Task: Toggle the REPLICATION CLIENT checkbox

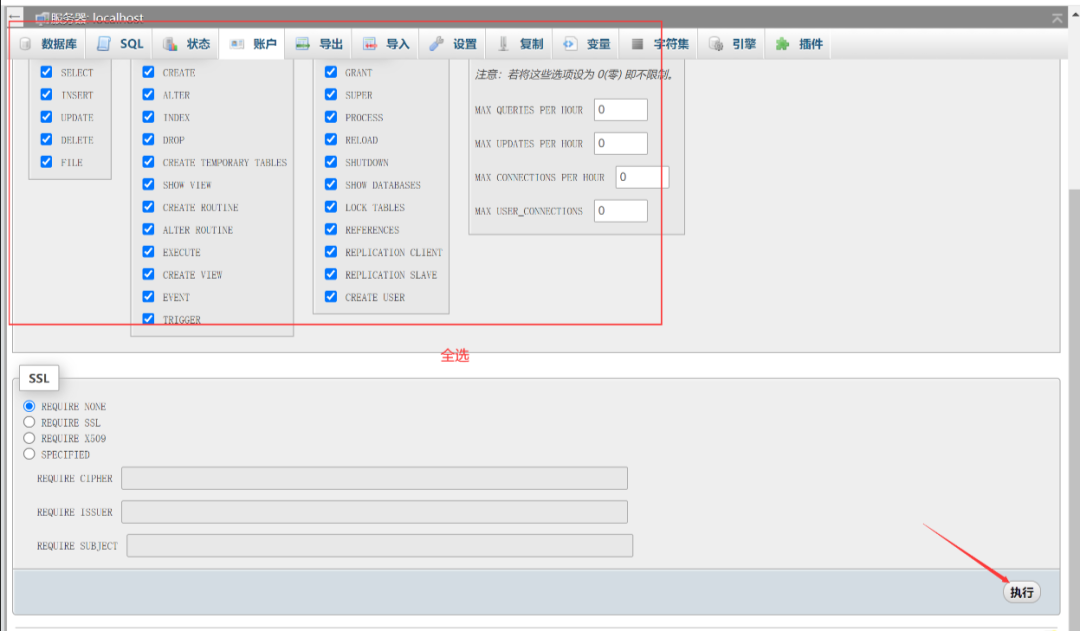Action: pyautogui.click(x=331, y=251)
